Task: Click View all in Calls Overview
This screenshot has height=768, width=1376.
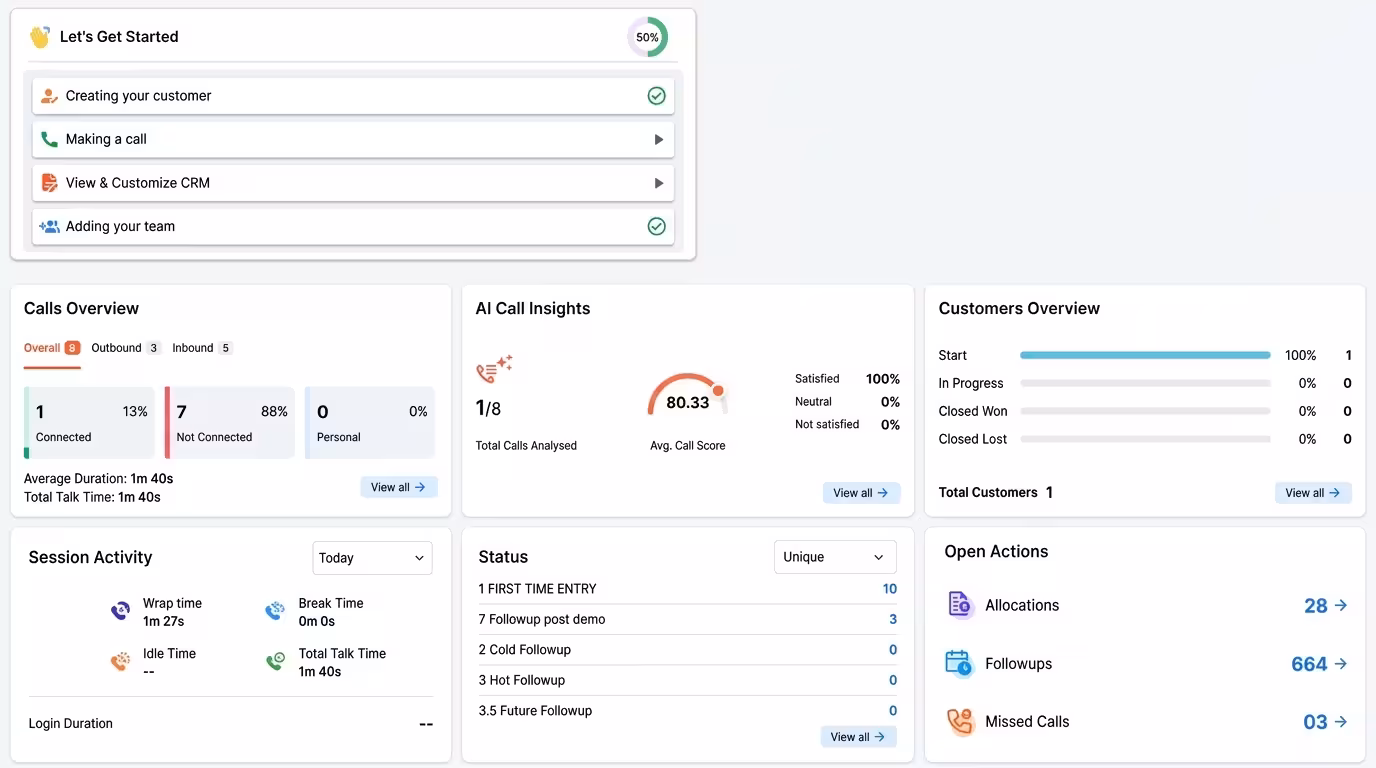Action: coord(399,487)
